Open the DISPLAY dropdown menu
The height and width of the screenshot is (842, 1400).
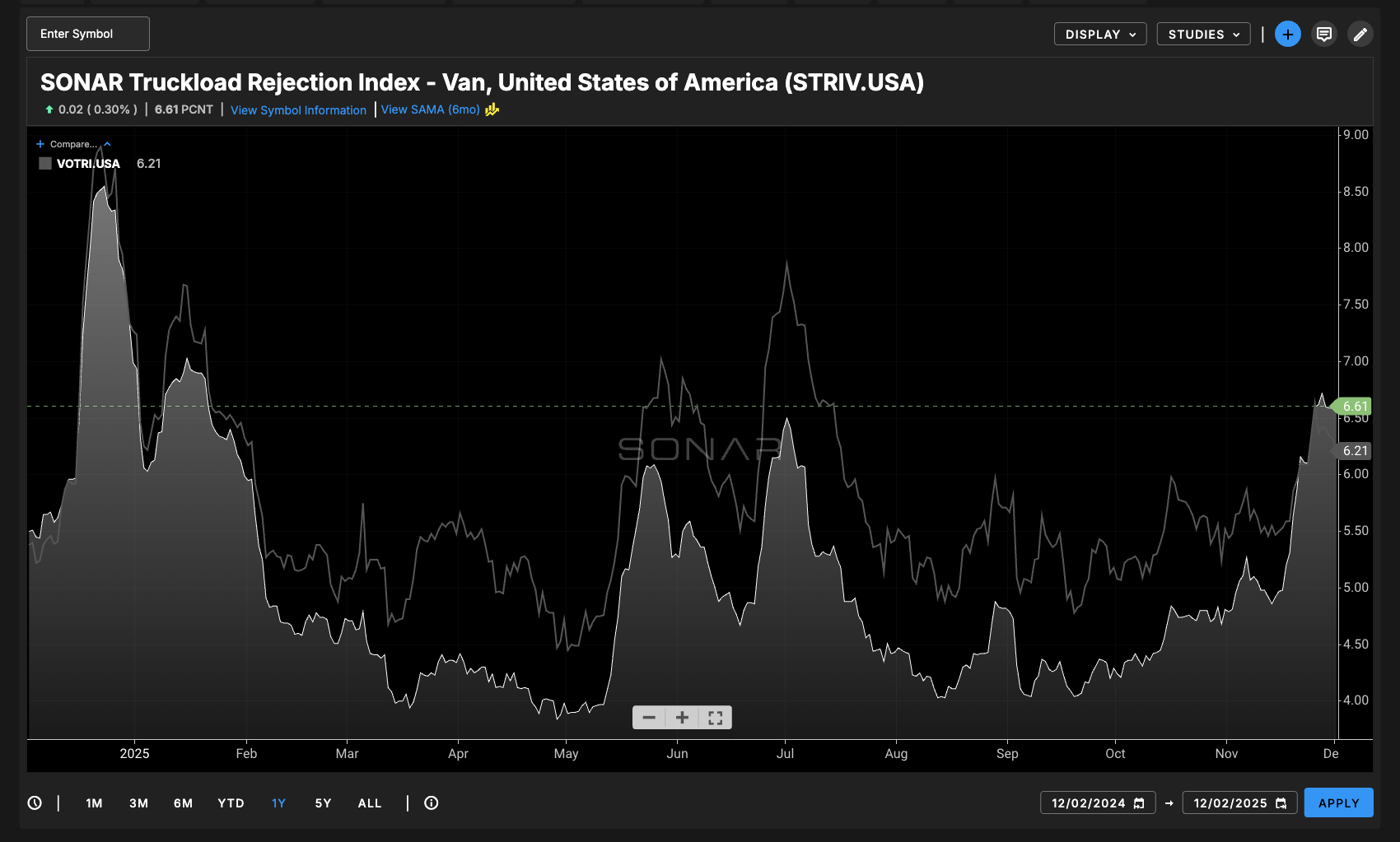pyautogui.click(x=1099, y=35)
